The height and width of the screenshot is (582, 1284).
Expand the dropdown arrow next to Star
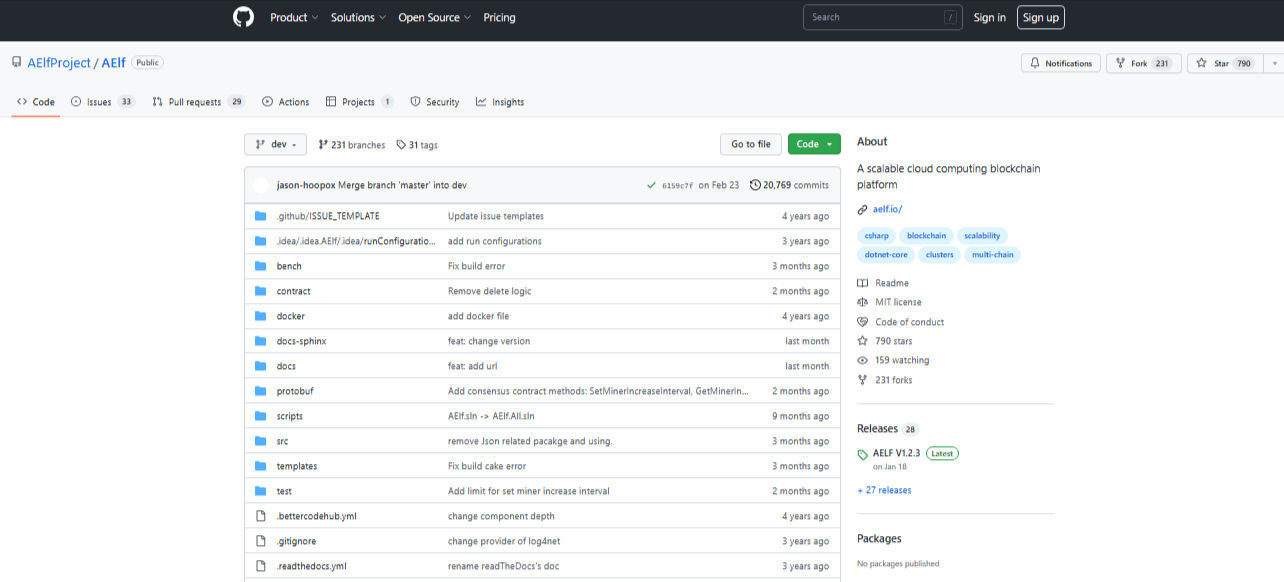tap(1274, 63)
